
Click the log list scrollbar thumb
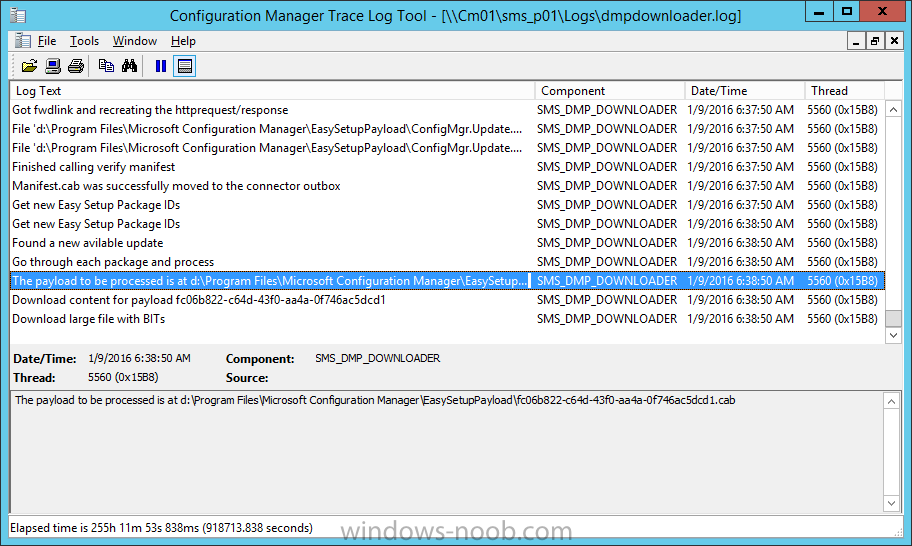coord(893,318)
